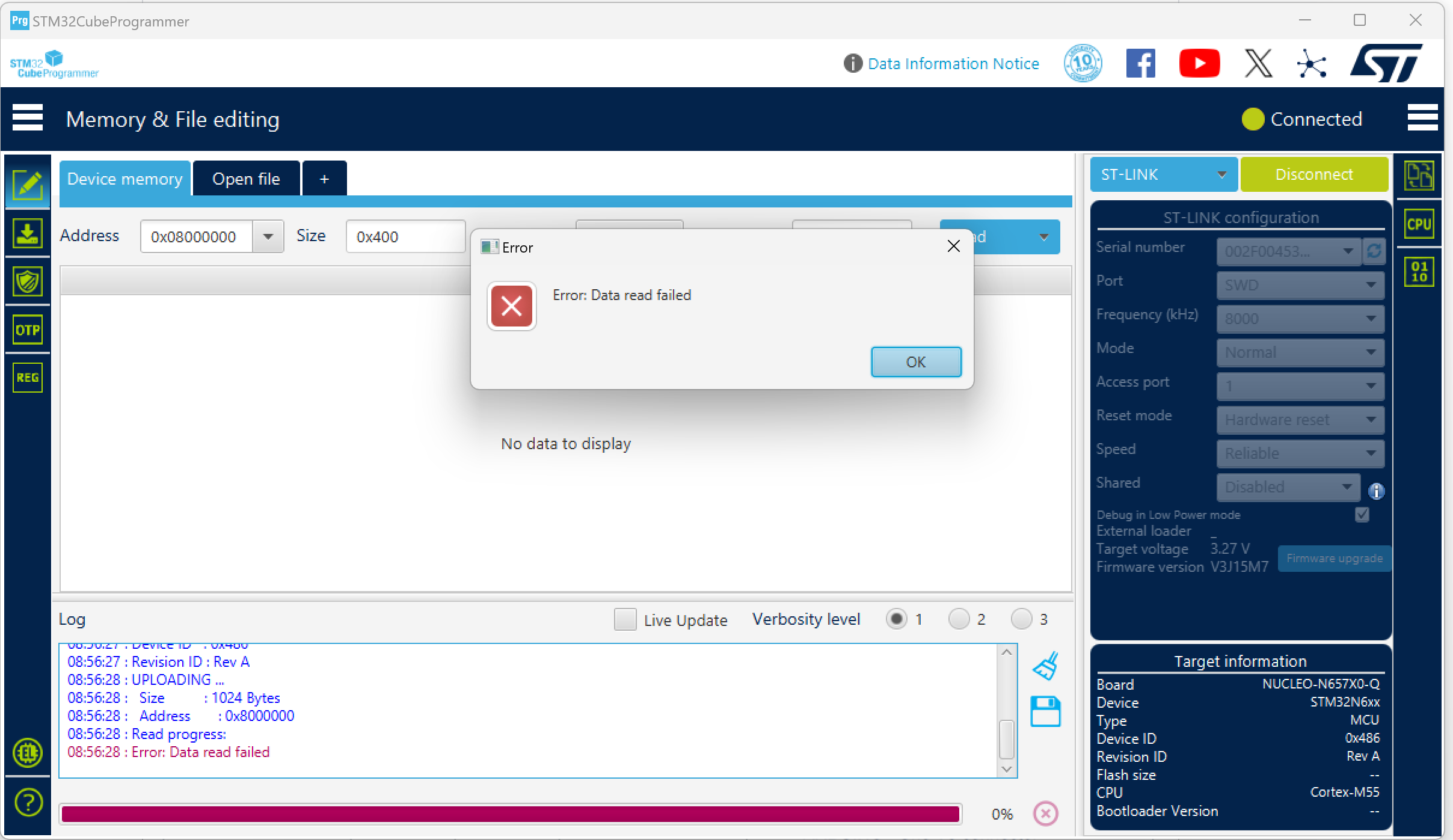
Task: Click OK in the Error dialog
Action: 915,362
